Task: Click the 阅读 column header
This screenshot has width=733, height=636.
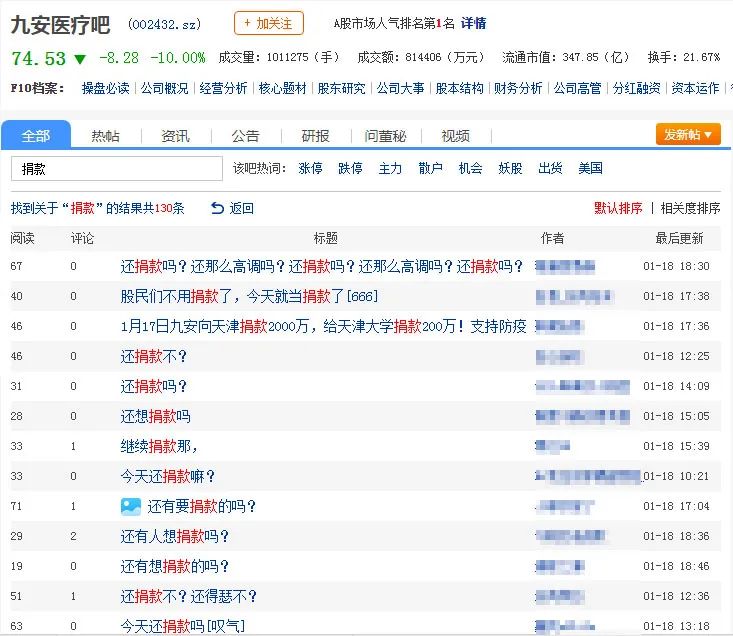Action: point(22,238)
